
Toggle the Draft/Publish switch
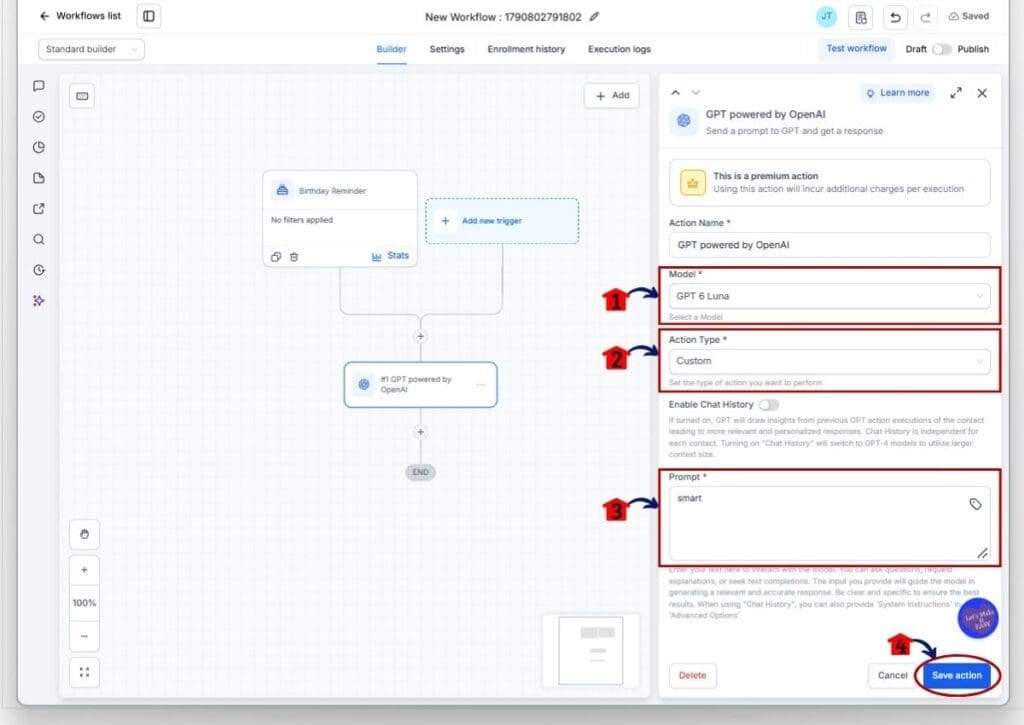pyautogui.click(x=941, y=49)
